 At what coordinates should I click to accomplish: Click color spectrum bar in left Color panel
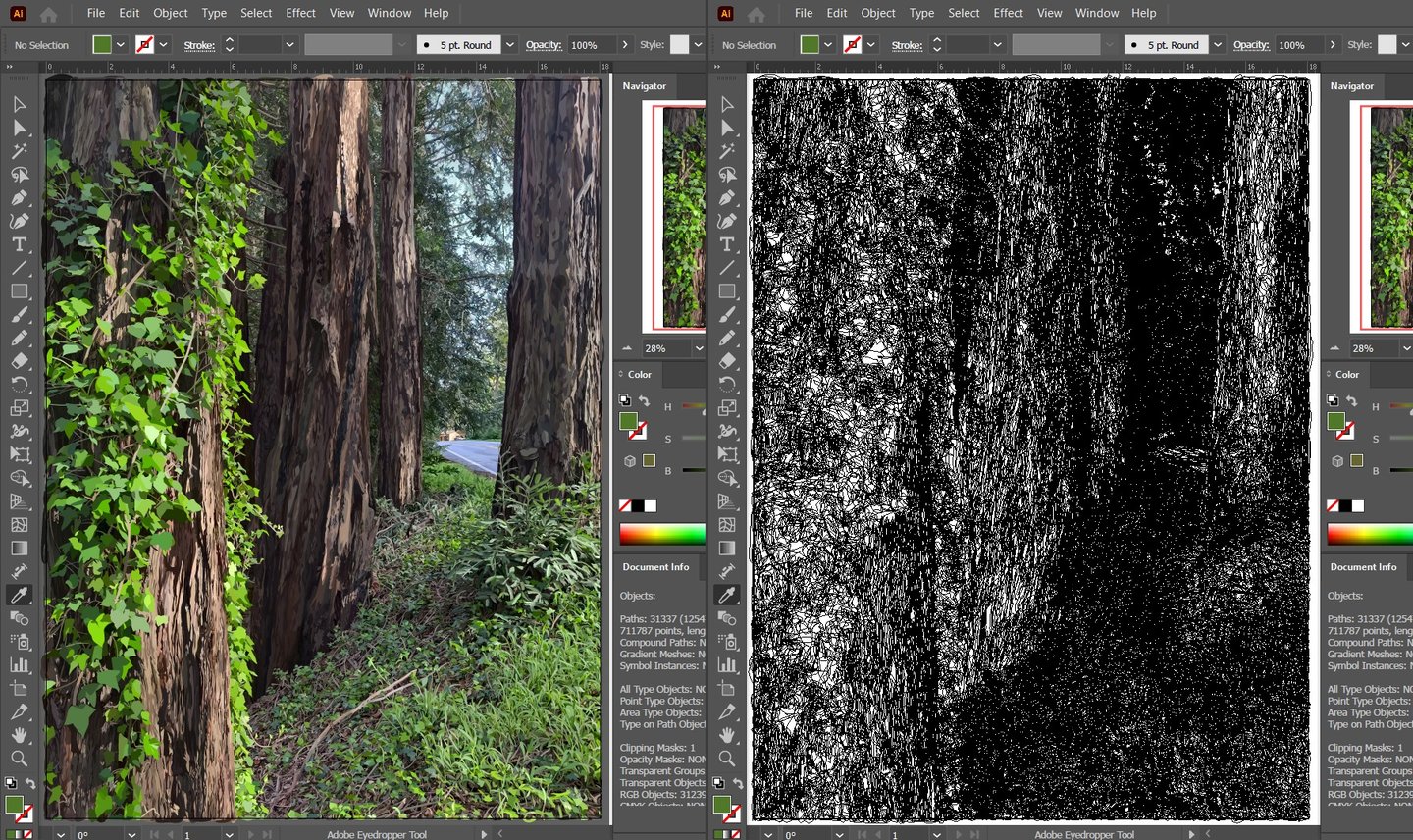click(x=661, y=534)
